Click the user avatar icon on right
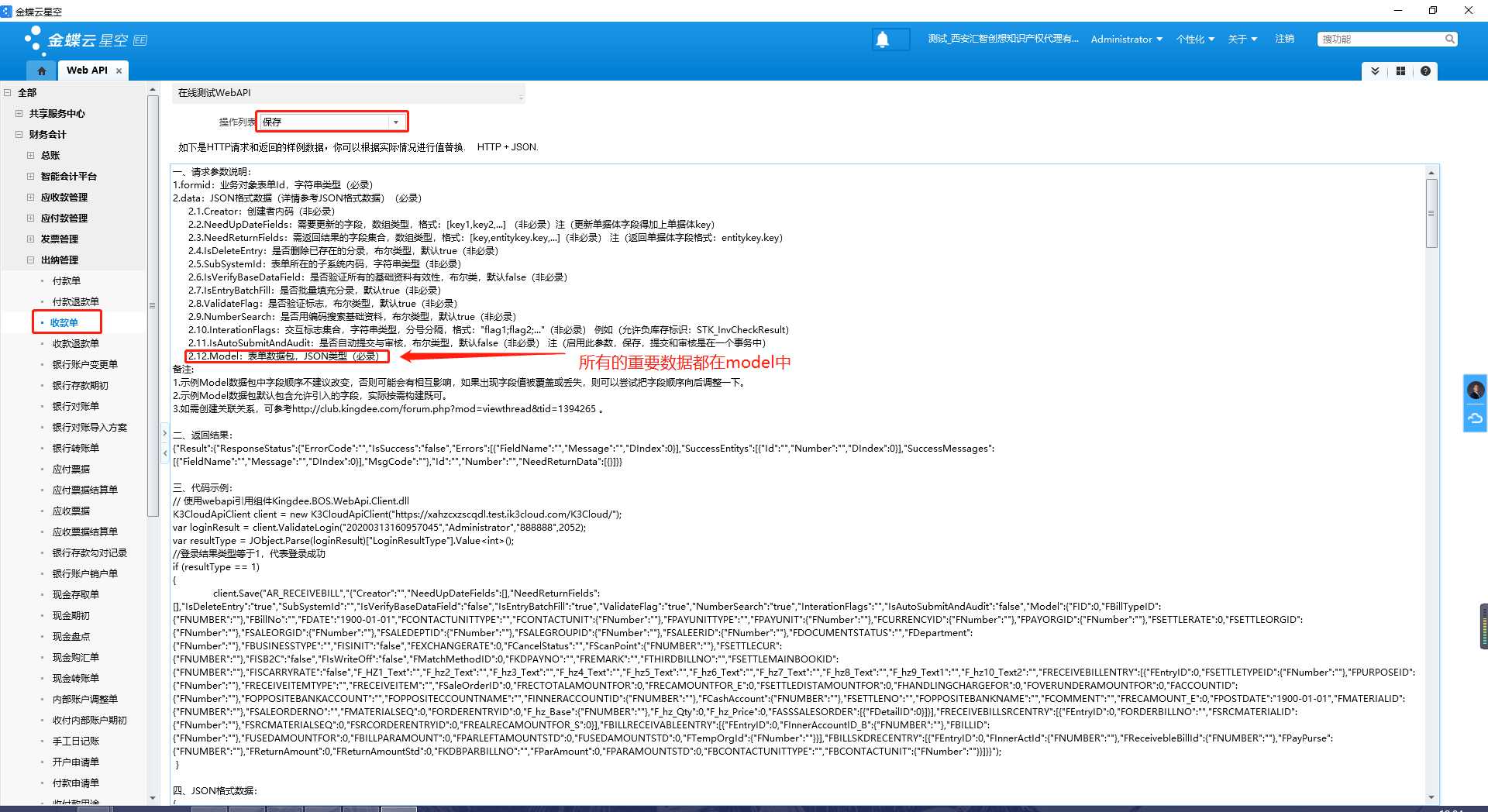Screen dimensions: 1488x812 coord(1476,390)
